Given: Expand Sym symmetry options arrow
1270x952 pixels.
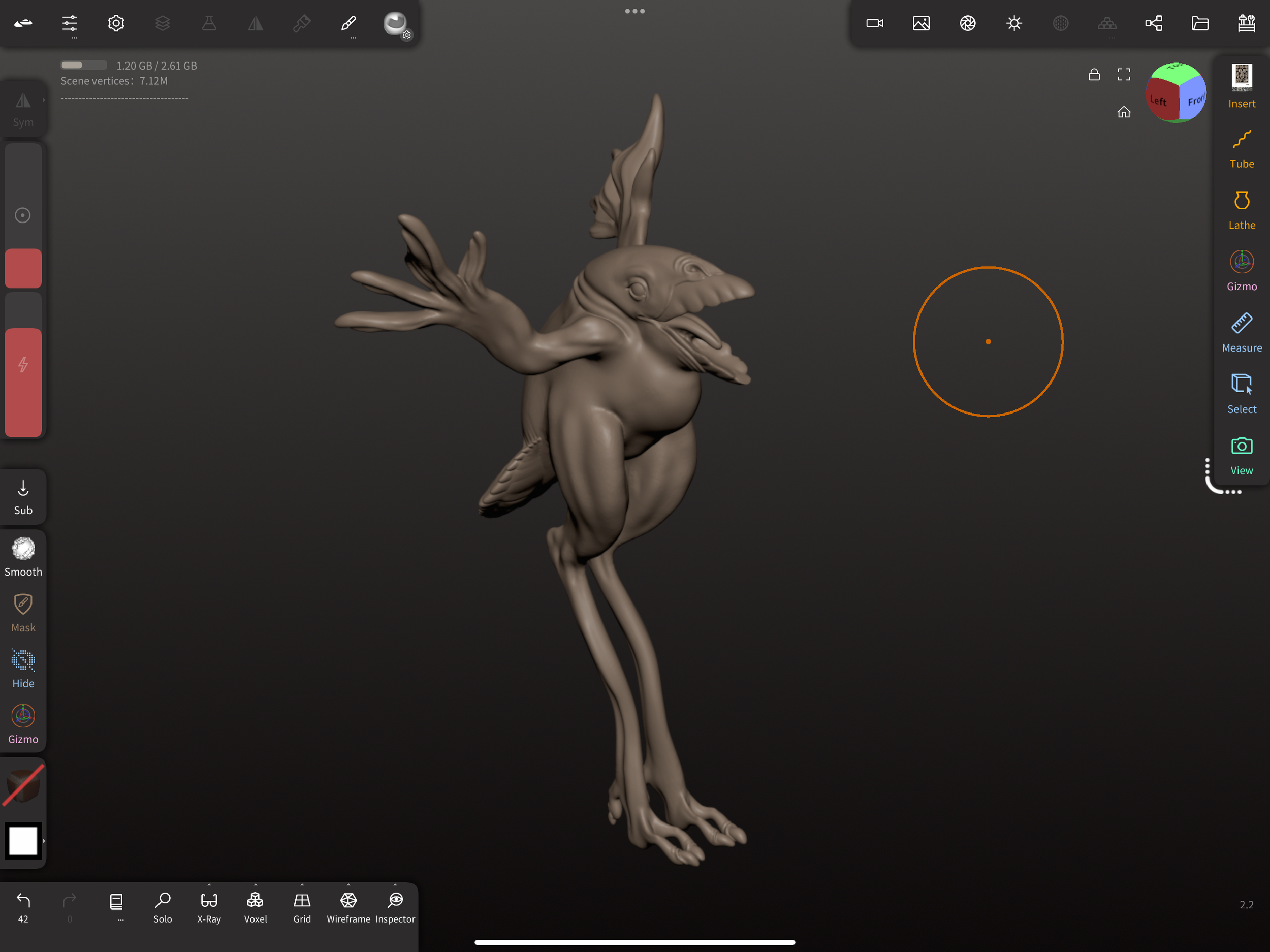Looking at the screenshot, I should (x=44, y=100).
